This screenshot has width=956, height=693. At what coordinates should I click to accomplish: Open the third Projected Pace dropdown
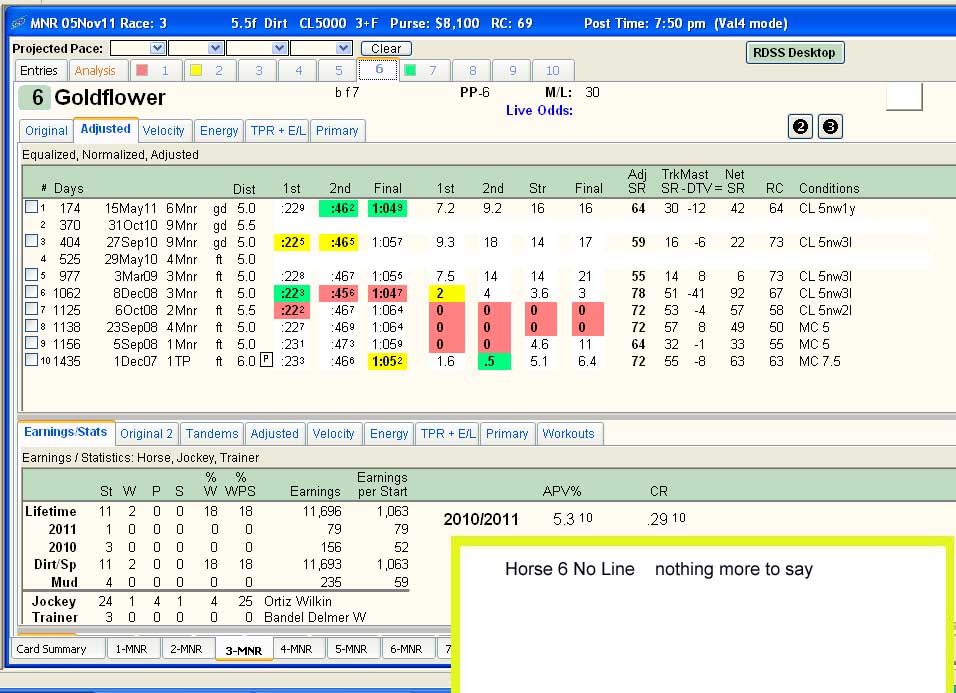point(279,48)
